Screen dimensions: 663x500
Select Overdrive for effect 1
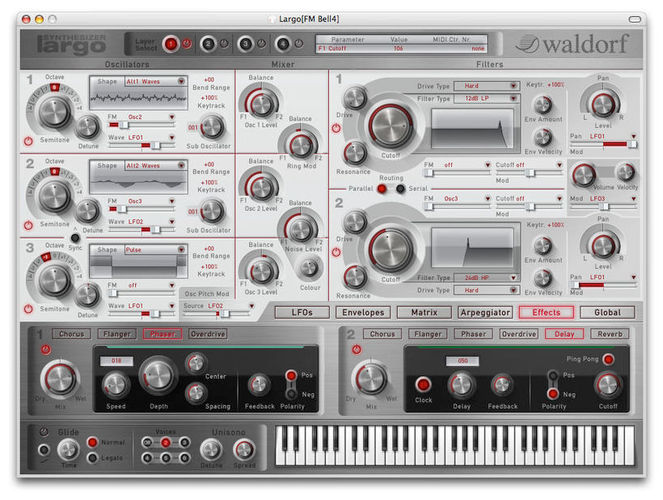click(208, 334)
